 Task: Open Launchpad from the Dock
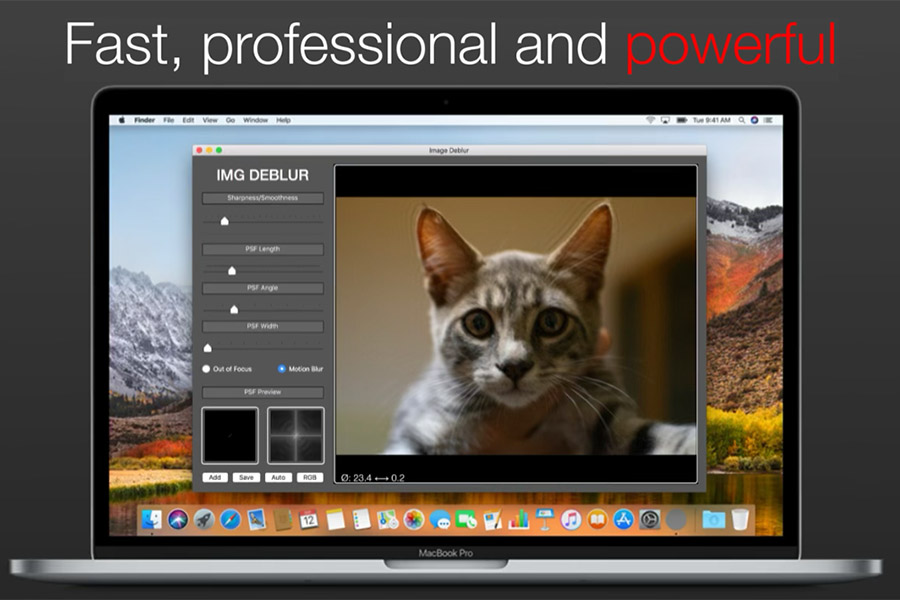point(203,517)
